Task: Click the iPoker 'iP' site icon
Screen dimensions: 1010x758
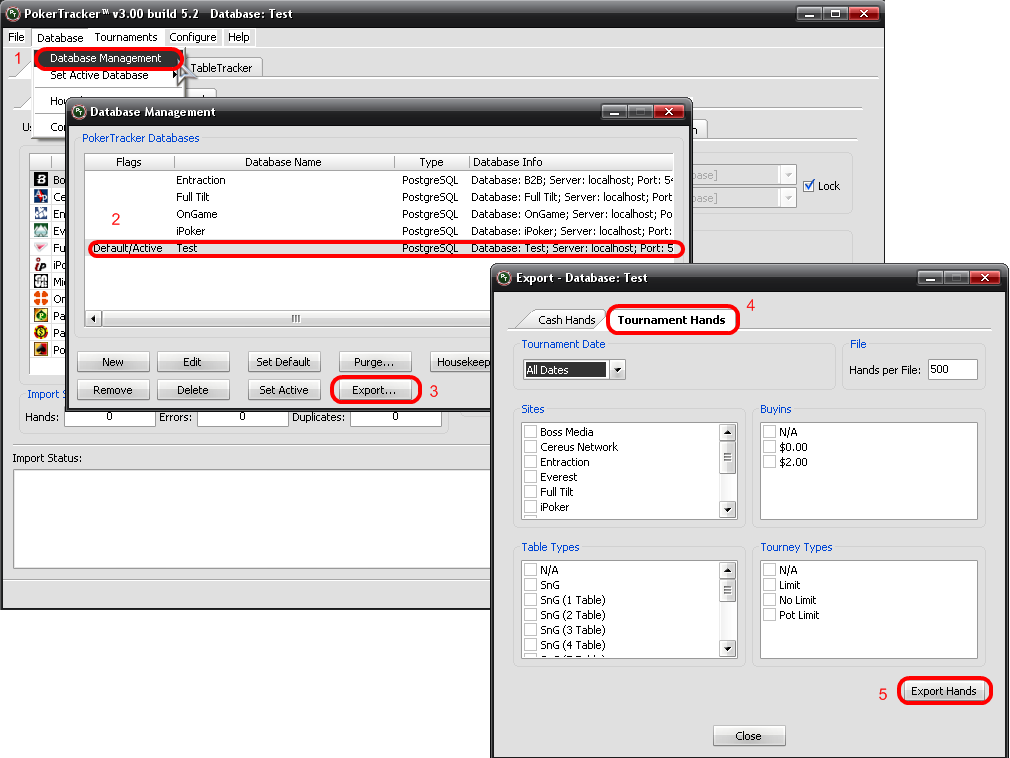Action: (x=41, y=264)
